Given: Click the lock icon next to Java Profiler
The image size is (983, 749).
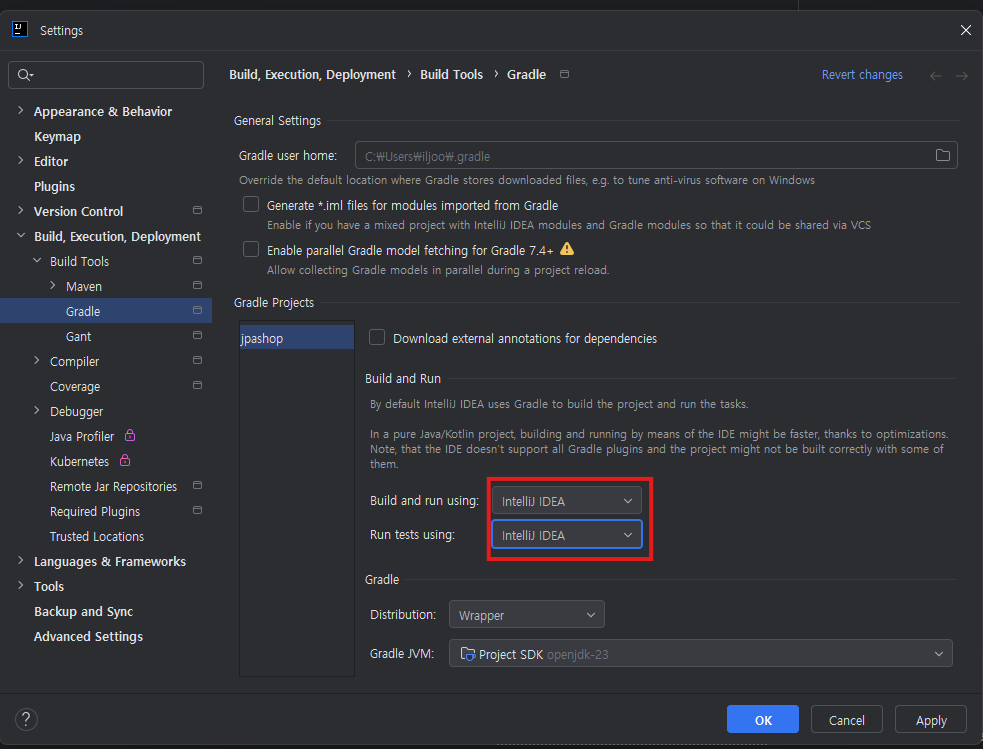Looking at the screenshot, I should click(x=130, y=435).
